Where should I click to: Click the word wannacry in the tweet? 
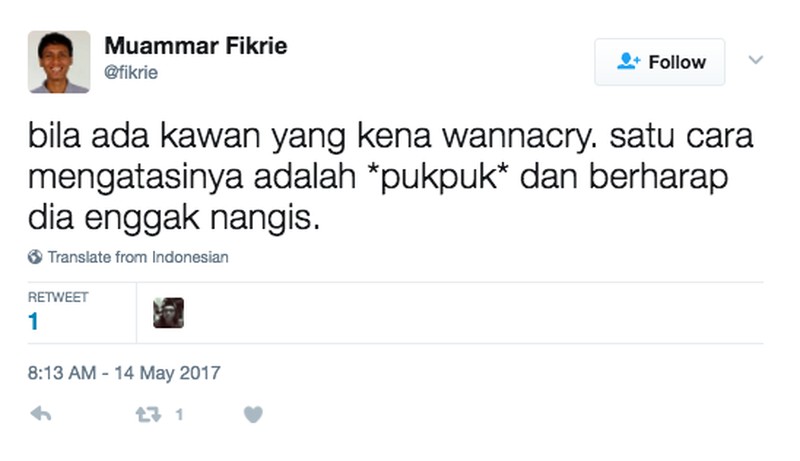[x=519, y=137]
